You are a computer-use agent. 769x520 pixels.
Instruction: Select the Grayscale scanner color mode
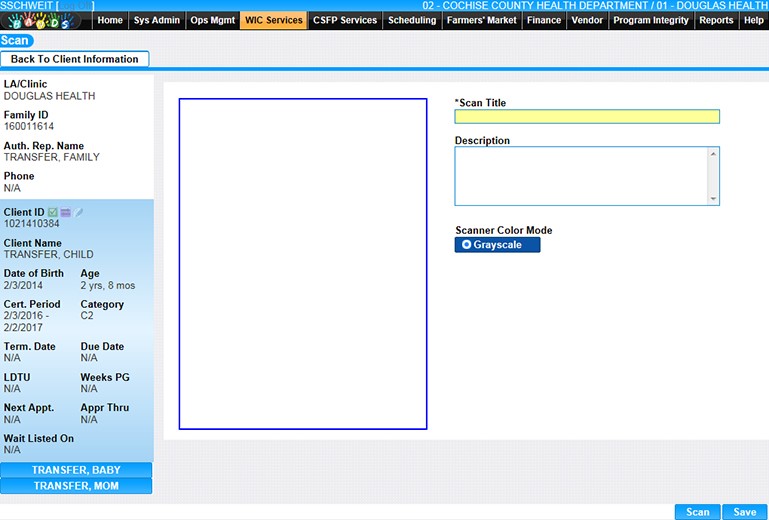pos(497,245)
